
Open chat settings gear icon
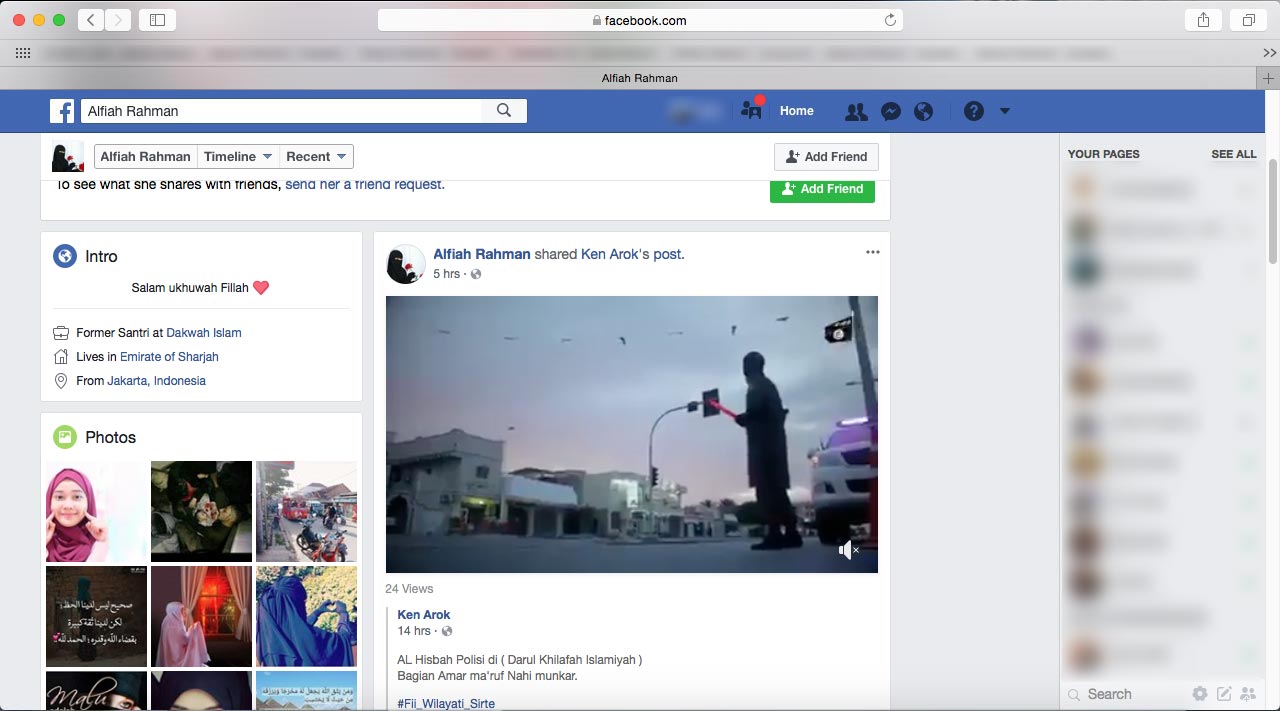click(x=1199, y=694)
